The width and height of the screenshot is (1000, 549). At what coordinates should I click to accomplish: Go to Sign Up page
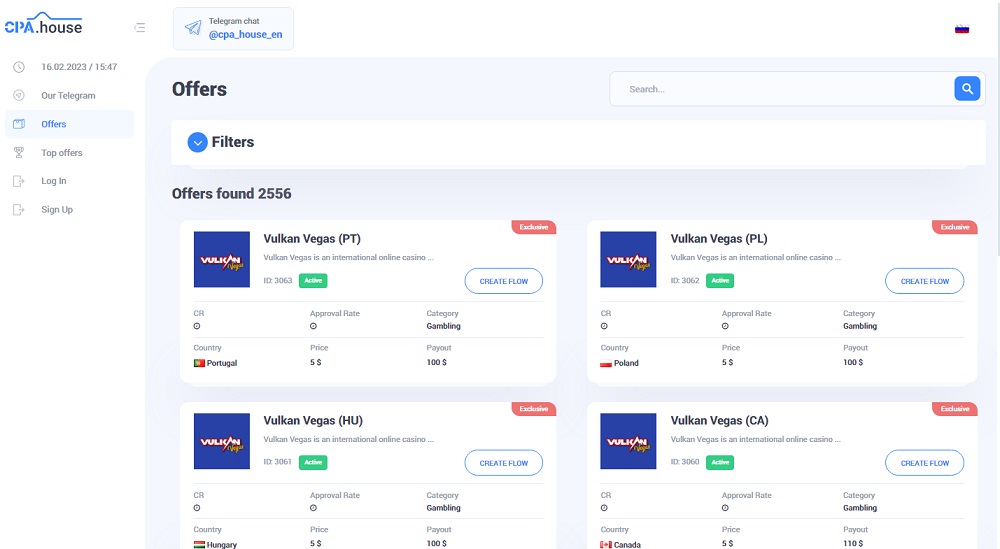point(57,210)
